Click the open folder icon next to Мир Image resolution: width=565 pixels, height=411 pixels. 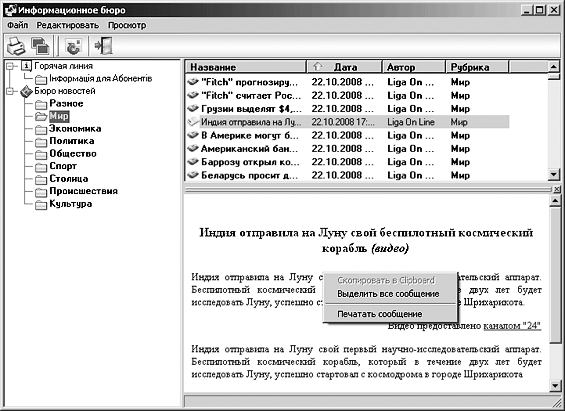point(41,117)
